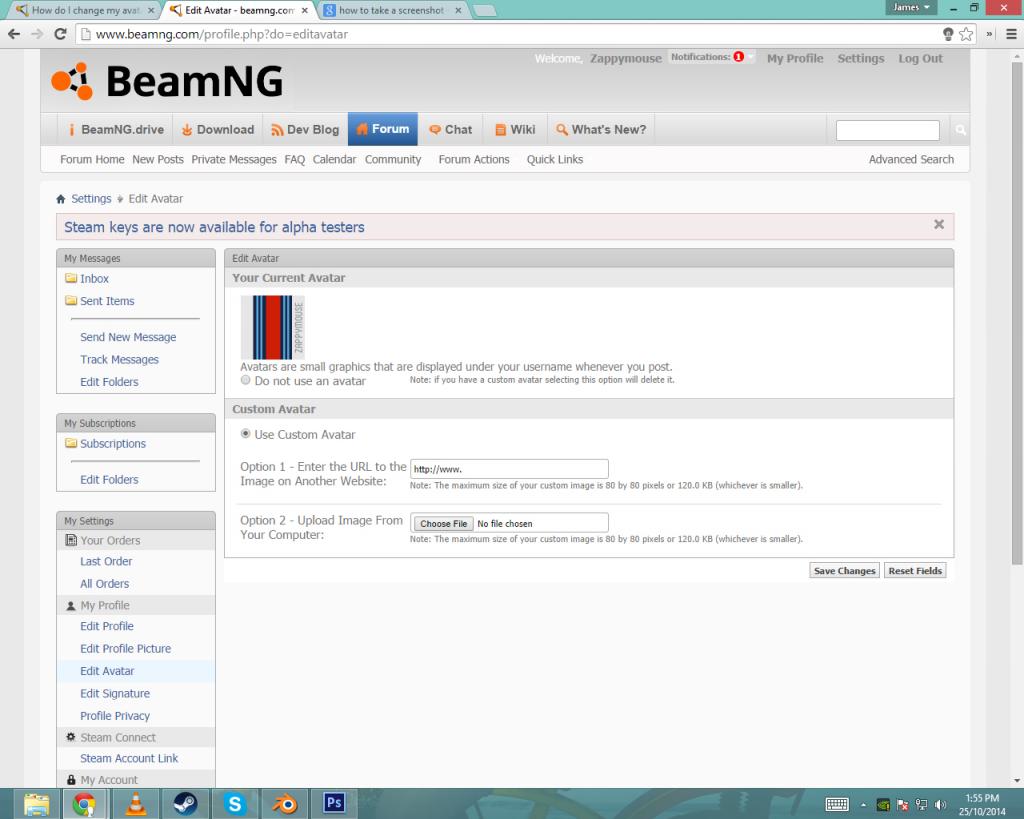Open Skype from the taskbar
Image resolution: width=1024 pixels, height=819 pixels.
tap(234, 803)
